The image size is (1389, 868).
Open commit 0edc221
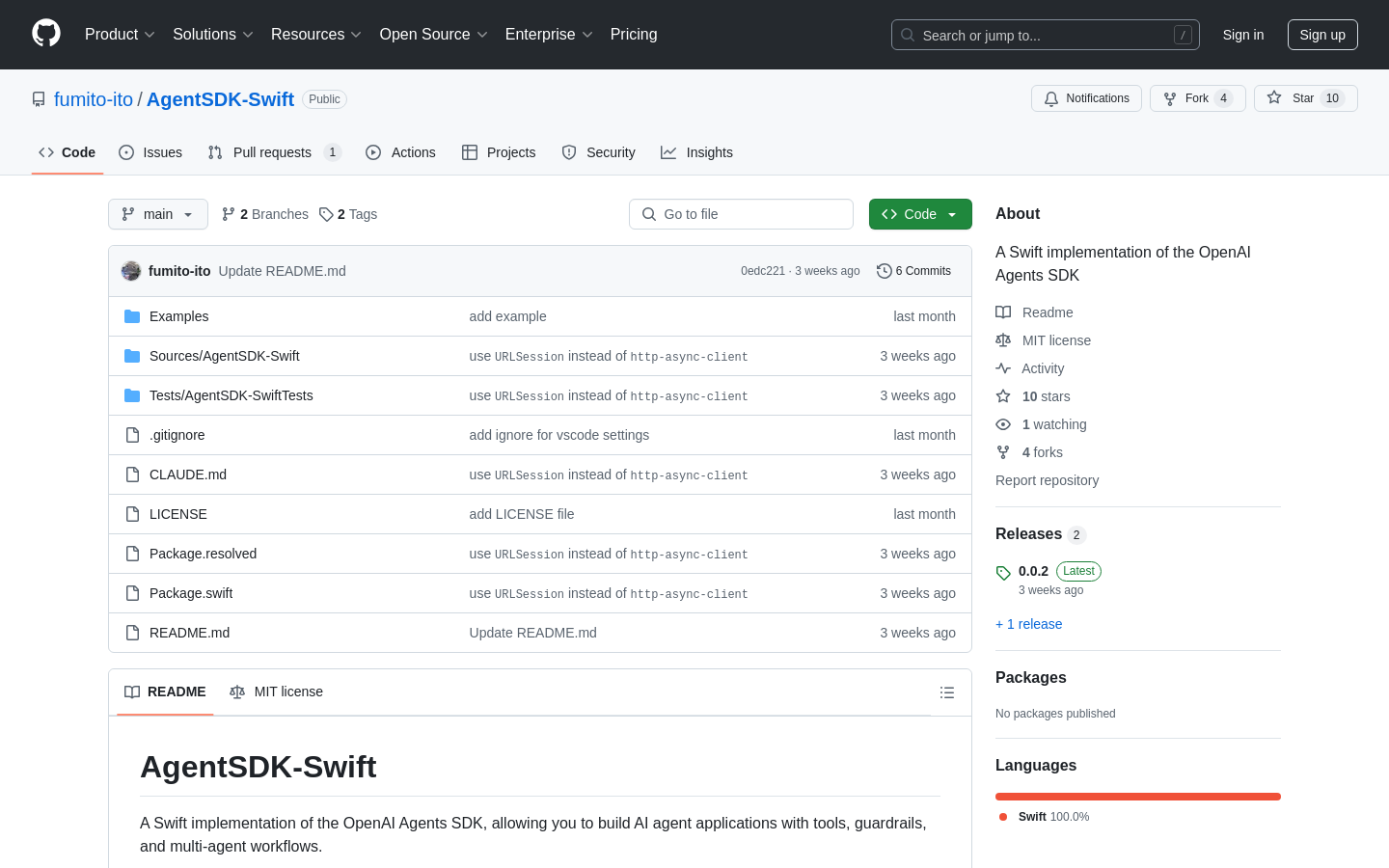(763, 271)
